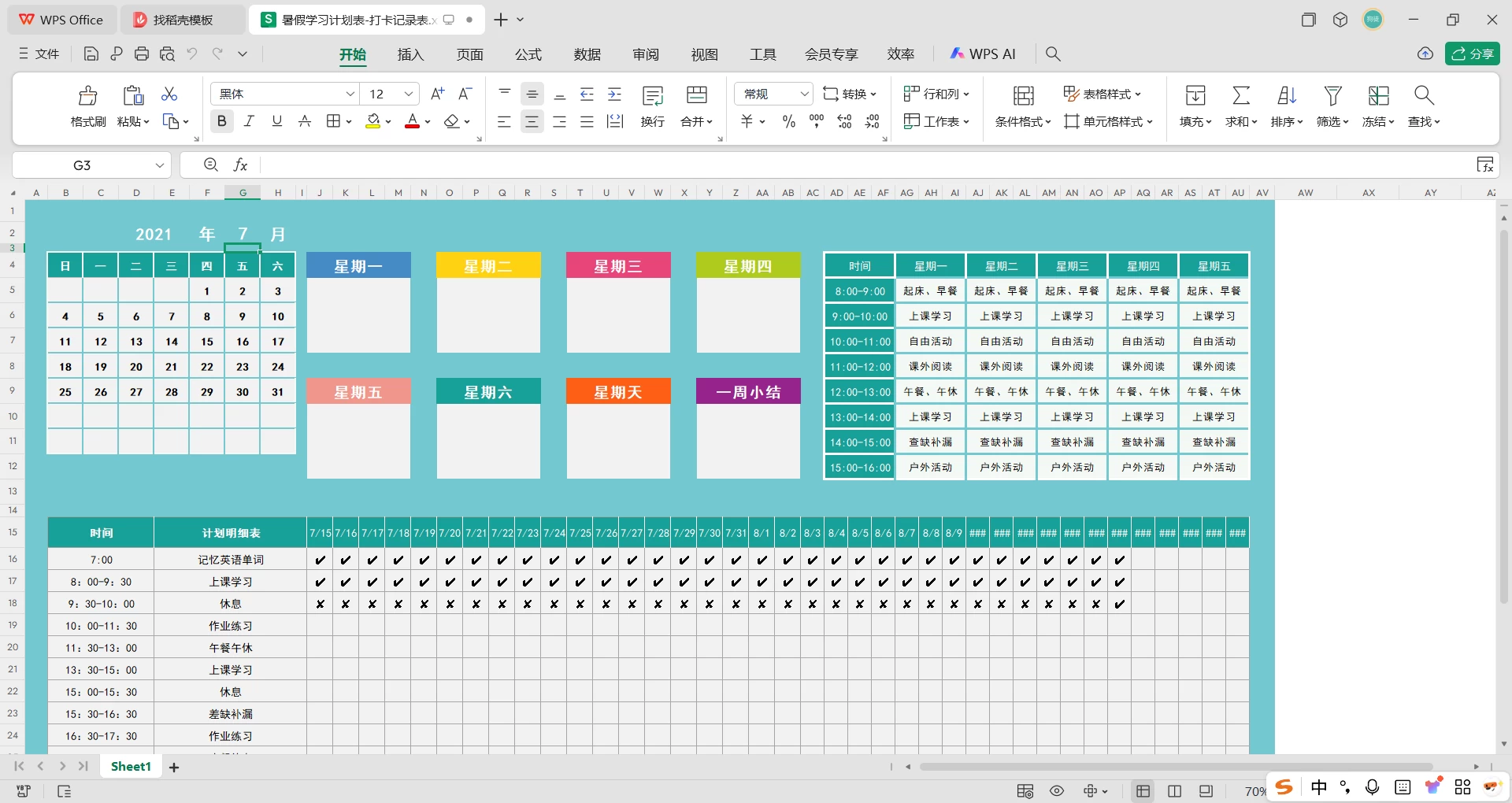Click the search magnifier beside WPS AI
This screenshot has width=1512, height=803.
pyautogui.click(x=1053, y=54)
